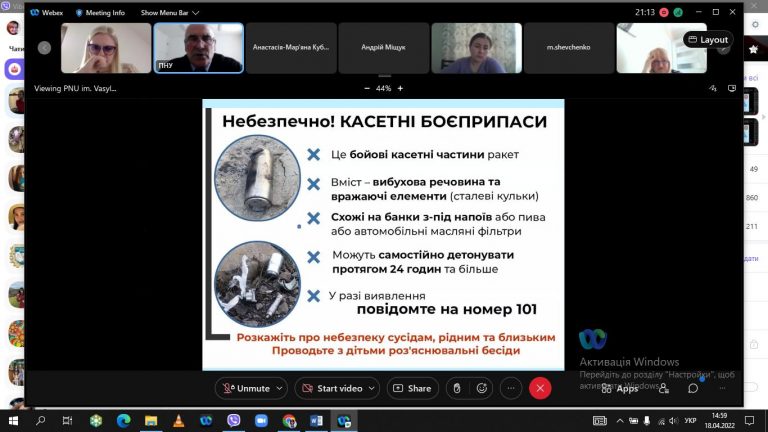The height and width of the screenshot is (432, 768).
Task: Expand the Start video options arrow
Action: point(372,388)
